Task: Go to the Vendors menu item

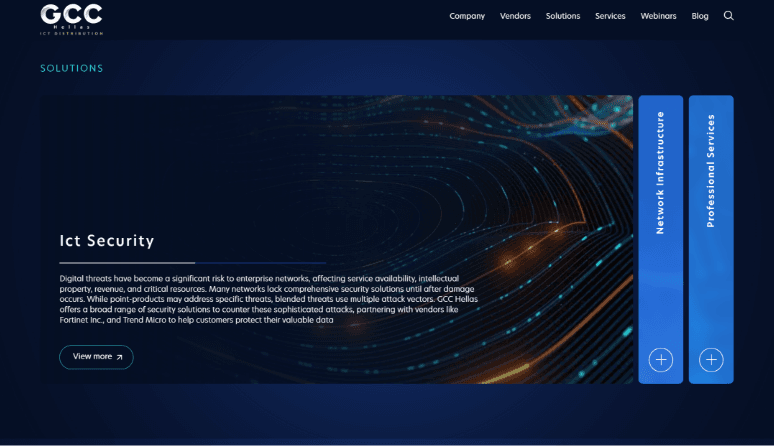Action: 515,16
